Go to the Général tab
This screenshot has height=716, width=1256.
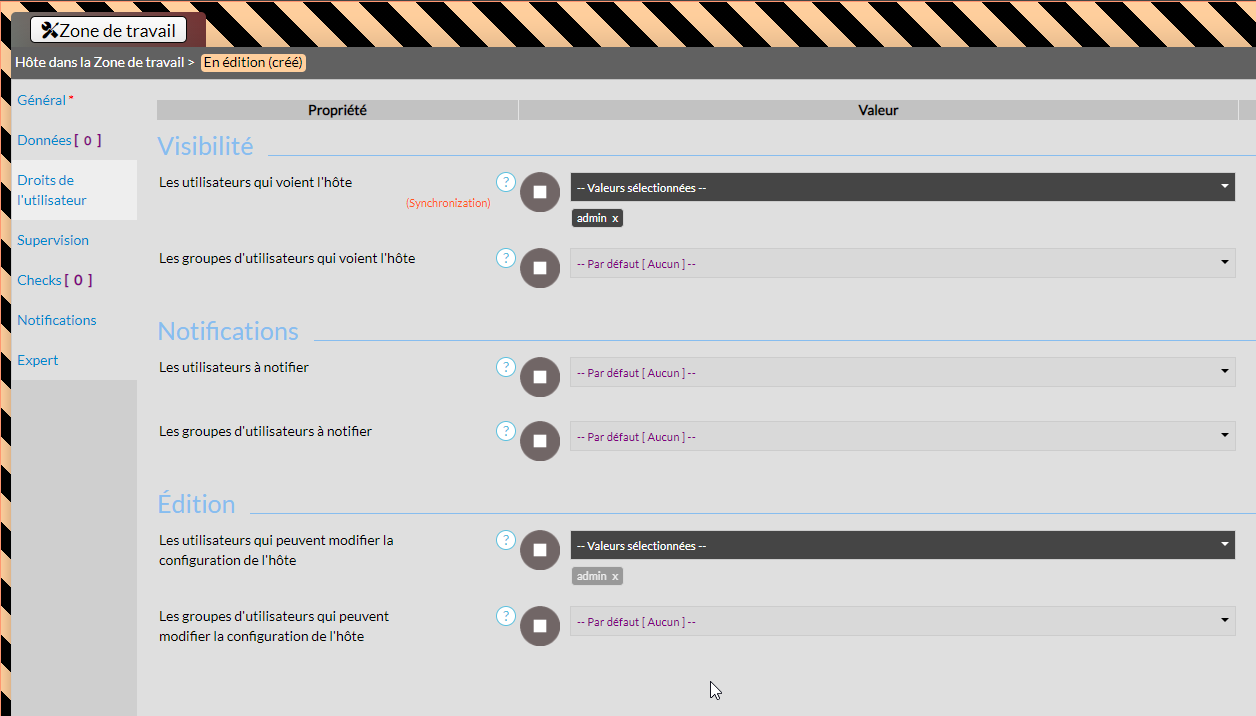[x=42, y=100]
